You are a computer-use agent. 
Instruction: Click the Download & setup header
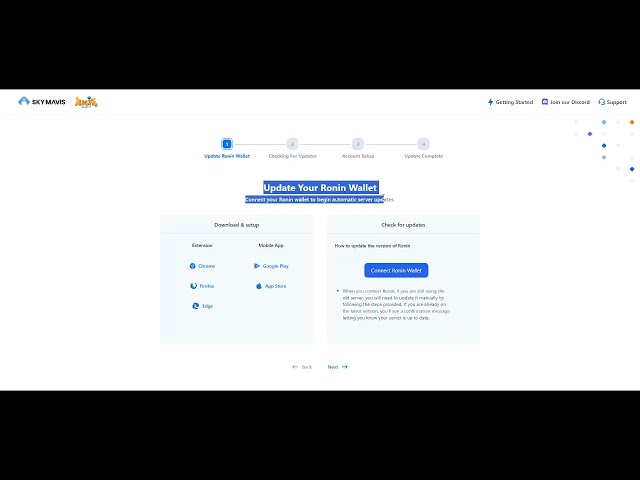[x=236, y=225]
